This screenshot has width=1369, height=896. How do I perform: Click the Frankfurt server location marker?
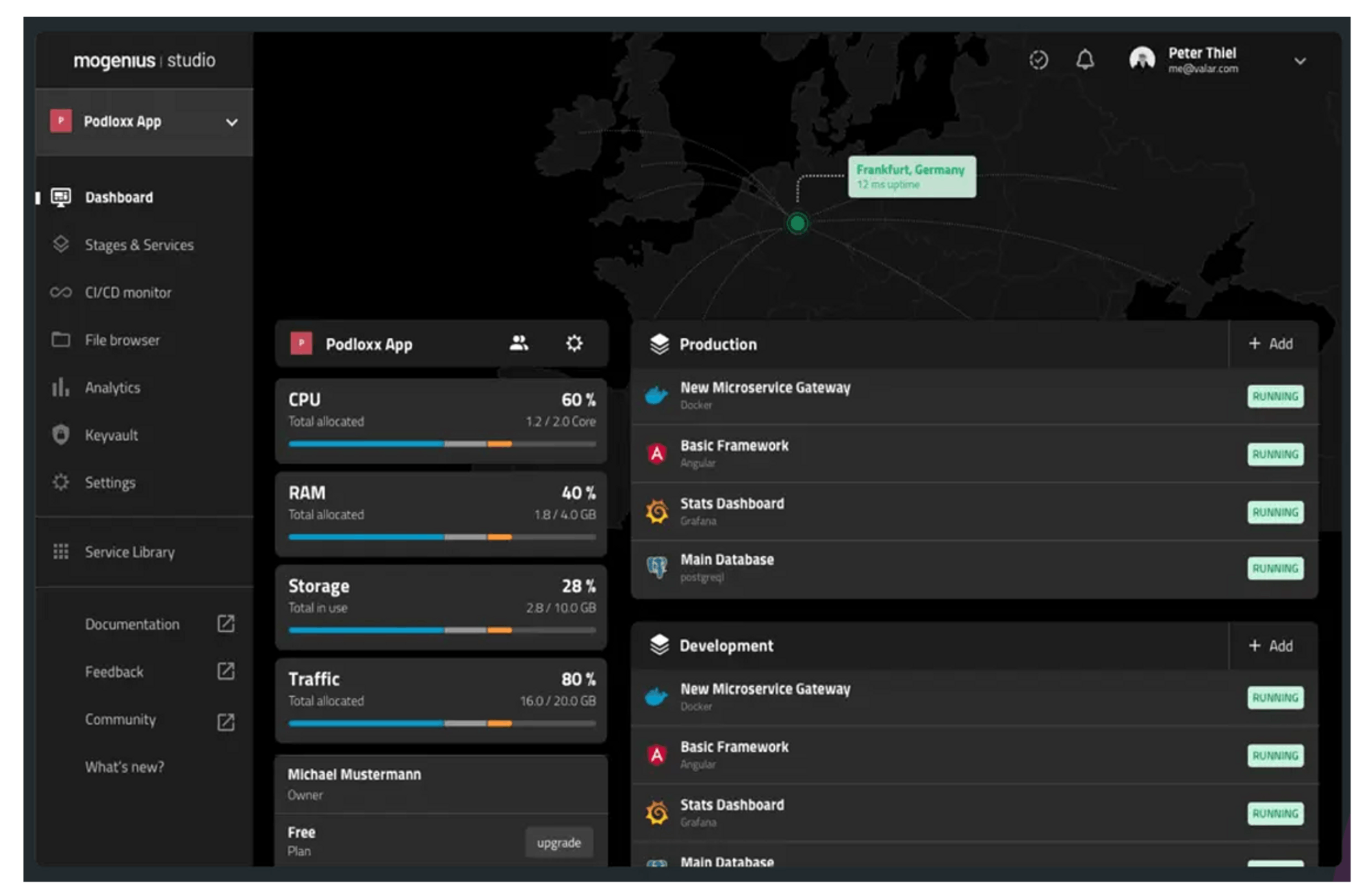point(797,223)
